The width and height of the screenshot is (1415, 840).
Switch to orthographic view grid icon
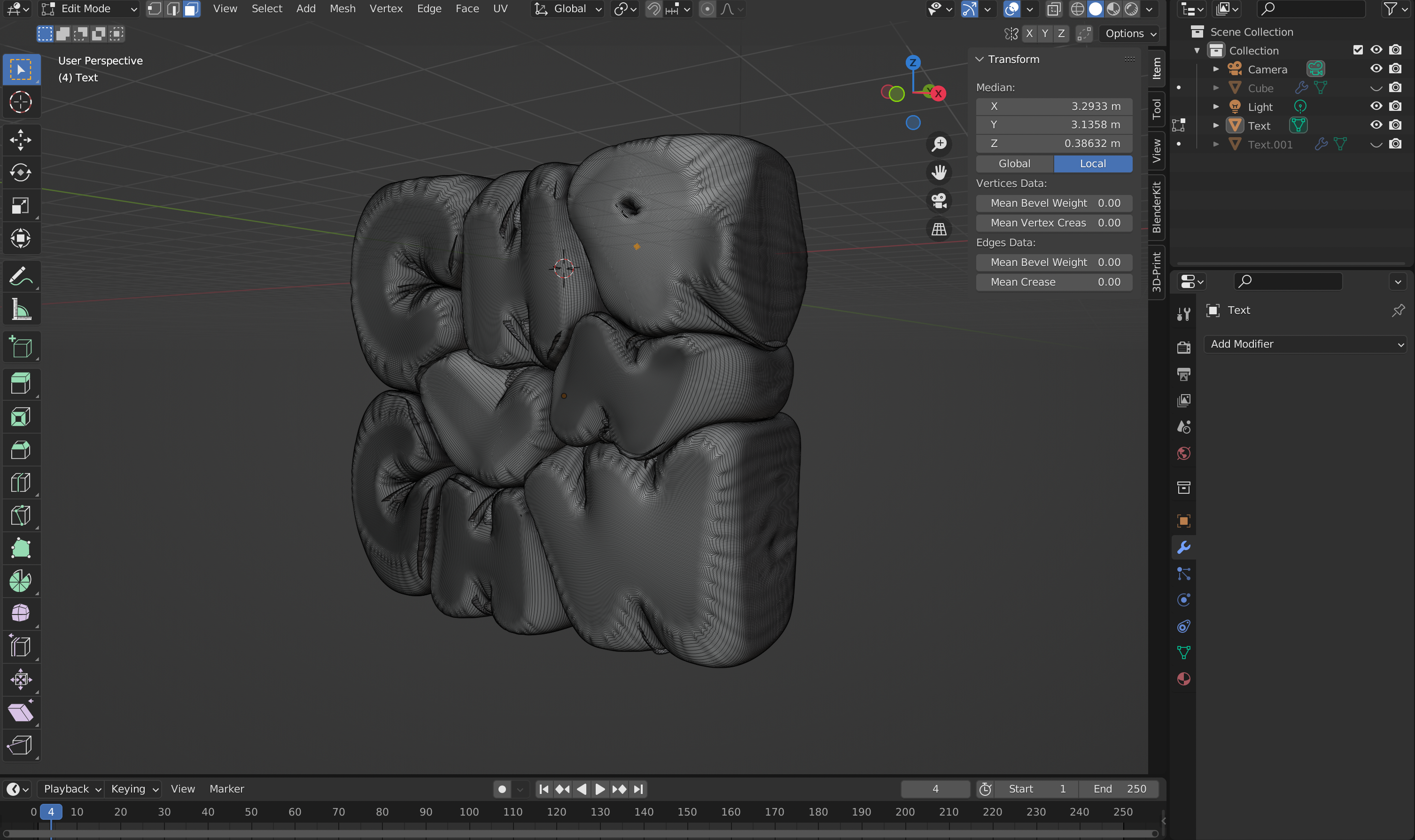click(x=939, y=229)
